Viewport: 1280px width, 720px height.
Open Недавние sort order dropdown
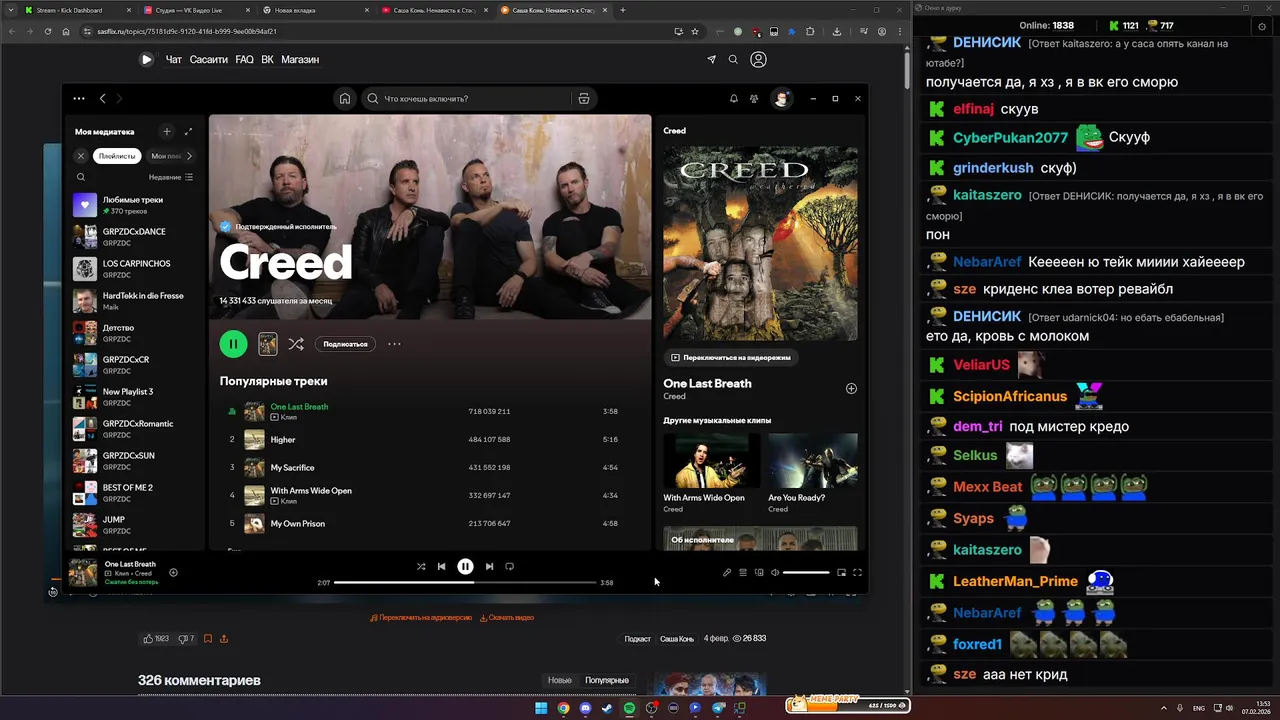coord(171,177)
